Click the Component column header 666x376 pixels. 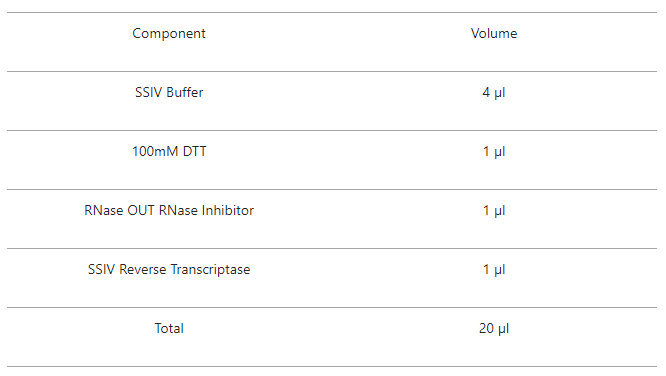click(169, 34)
